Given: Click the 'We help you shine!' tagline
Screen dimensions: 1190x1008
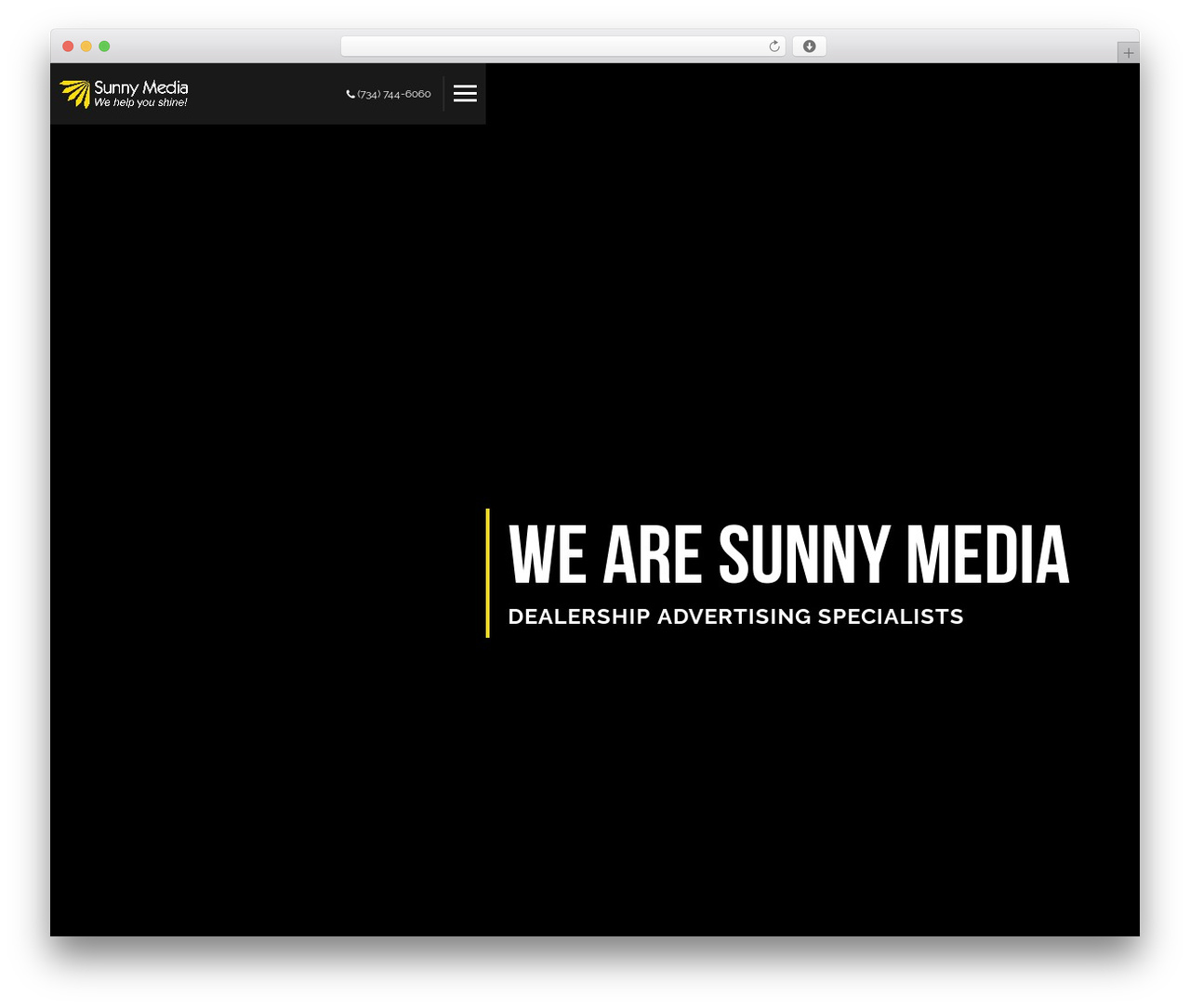Looking at the screenshot, I should [140, 102].
